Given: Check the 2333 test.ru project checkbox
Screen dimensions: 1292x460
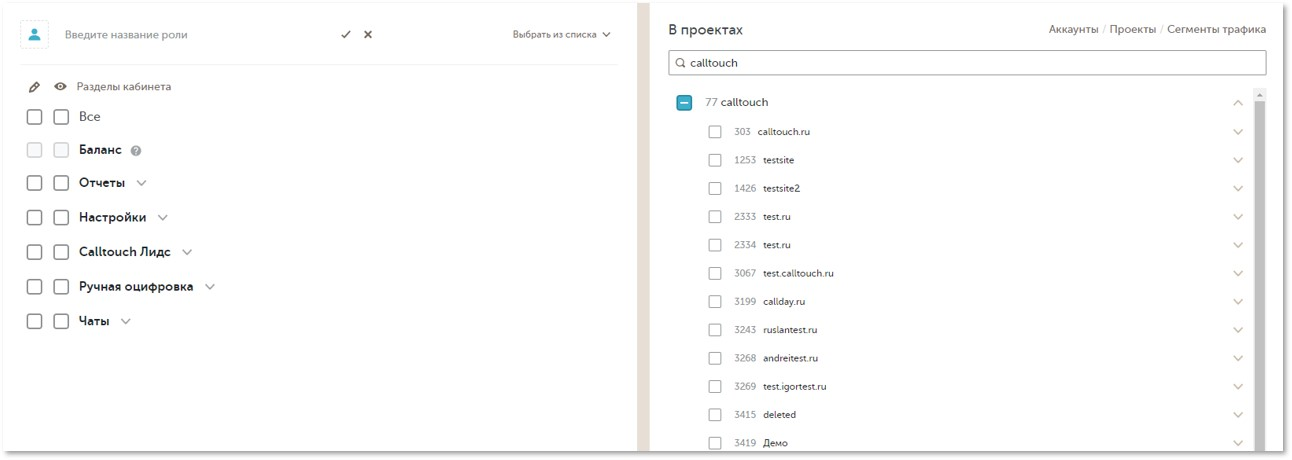Looking at the screenshot, I should (x=715, y=216).
